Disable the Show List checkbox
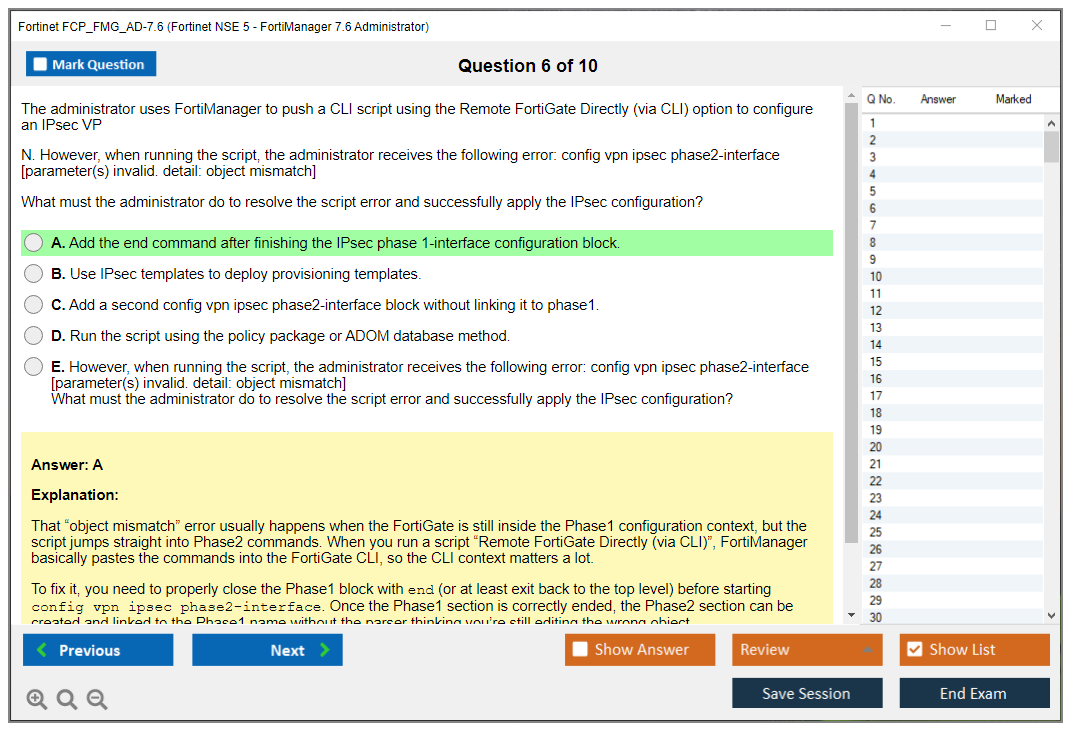The image size is (1075, 735). coord(914,649)
